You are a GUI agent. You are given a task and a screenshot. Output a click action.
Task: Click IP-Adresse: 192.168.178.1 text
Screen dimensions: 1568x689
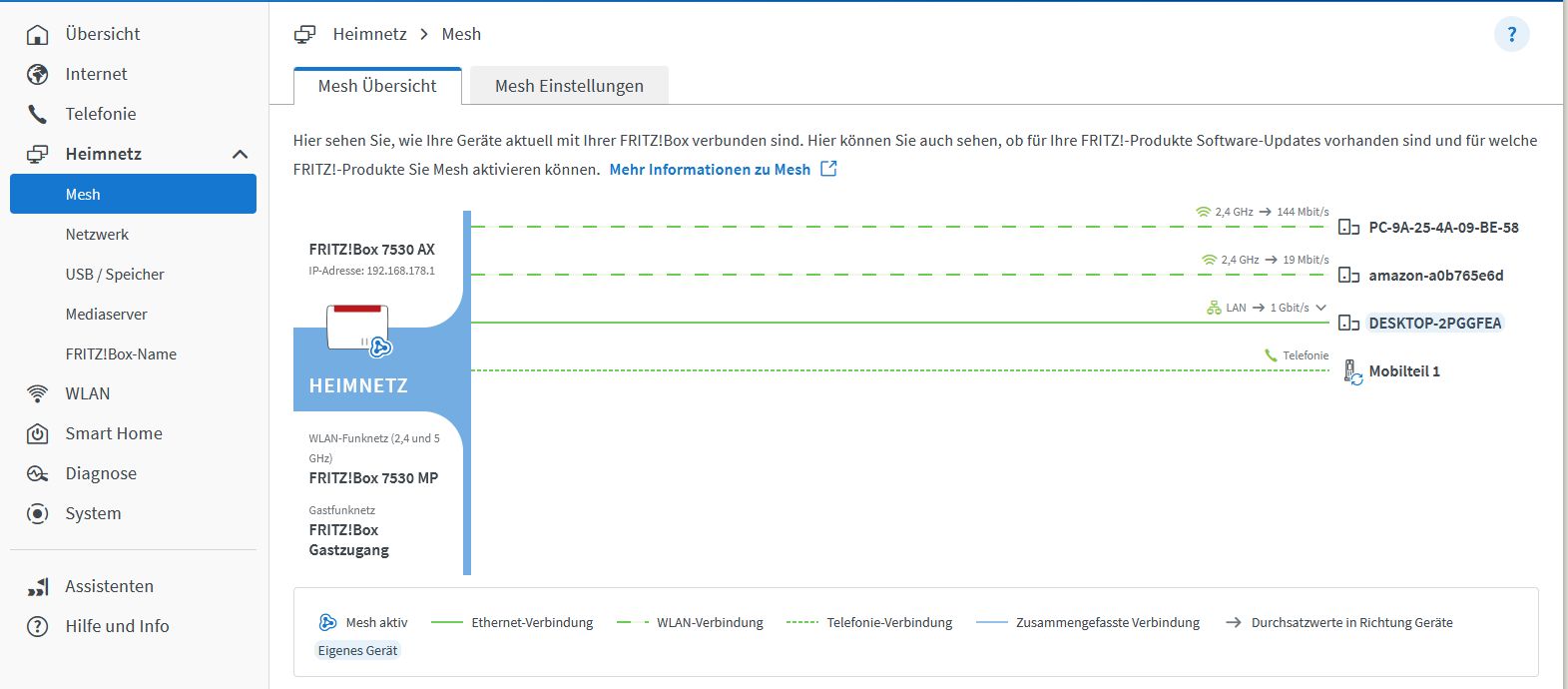pyautogui.click(x=371, y=271)
